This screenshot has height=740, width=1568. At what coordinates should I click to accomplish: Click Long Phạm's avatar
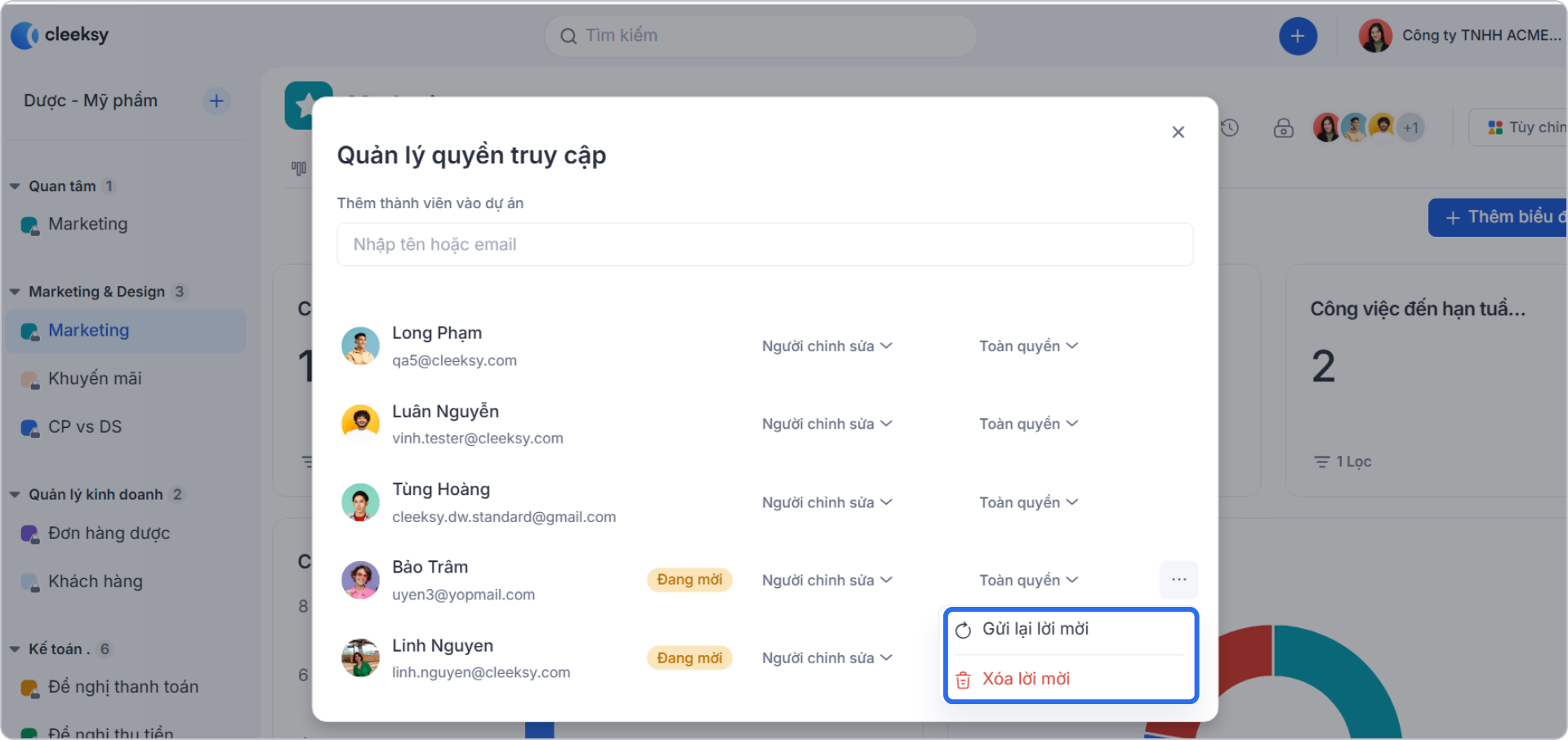(x=360, y=346)
